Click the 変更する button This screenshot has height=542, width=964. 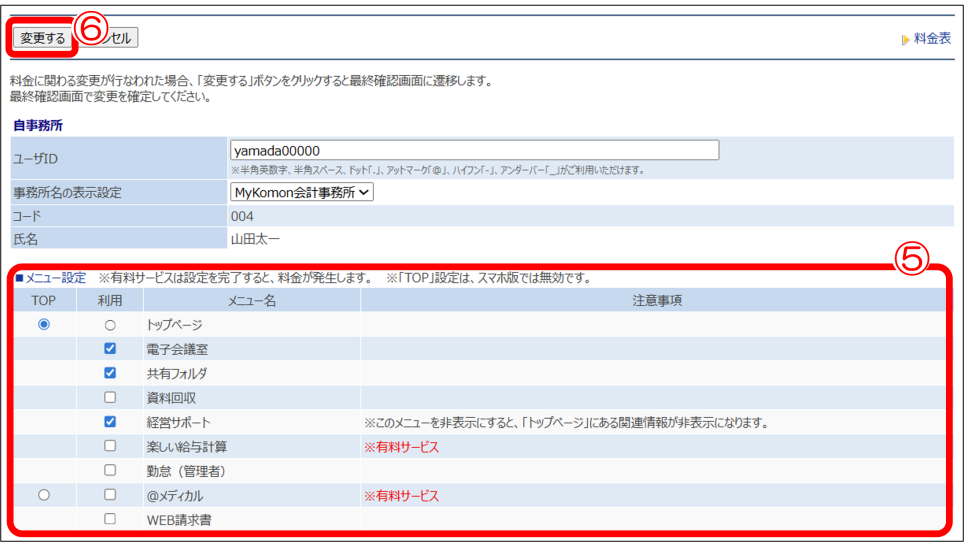tap(43, 38)
